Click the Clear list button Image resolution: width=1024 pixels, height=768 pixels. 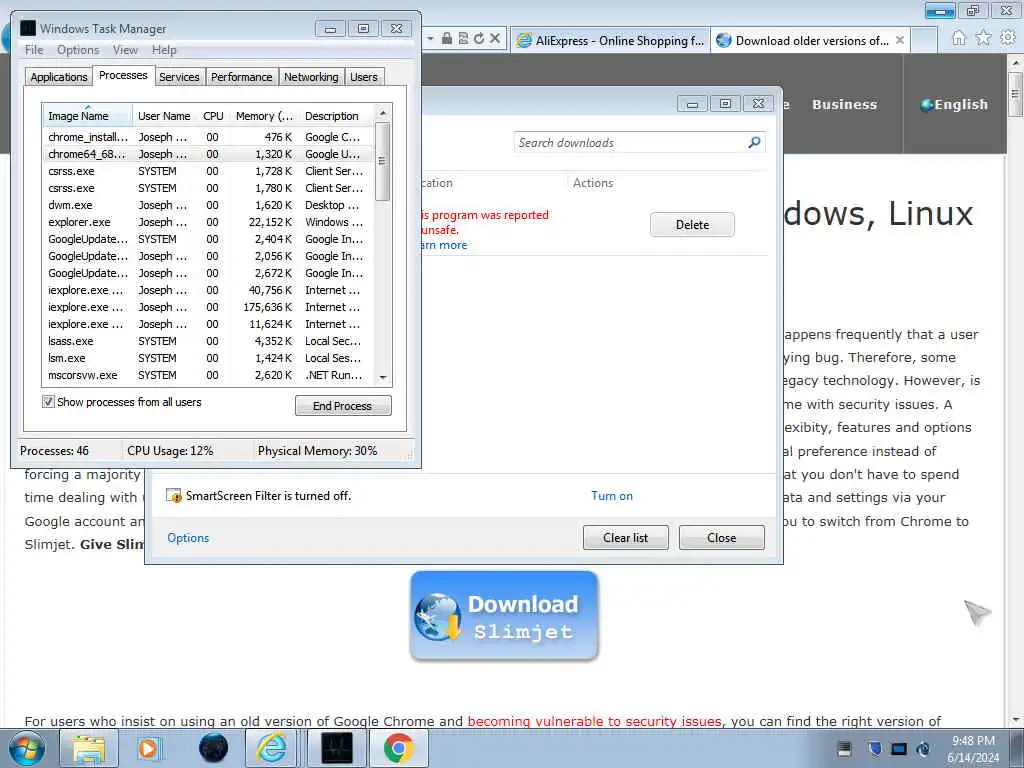[626, 537]
